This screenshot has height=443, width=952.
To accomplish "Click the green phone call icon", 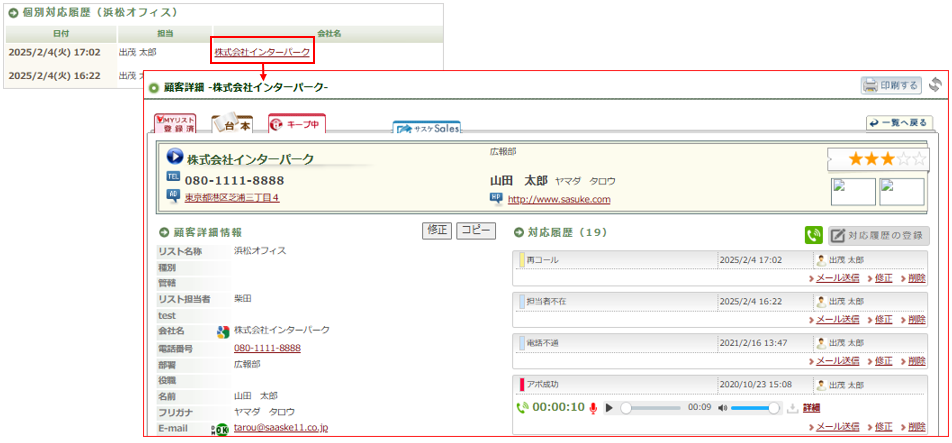I will [814, 235].
